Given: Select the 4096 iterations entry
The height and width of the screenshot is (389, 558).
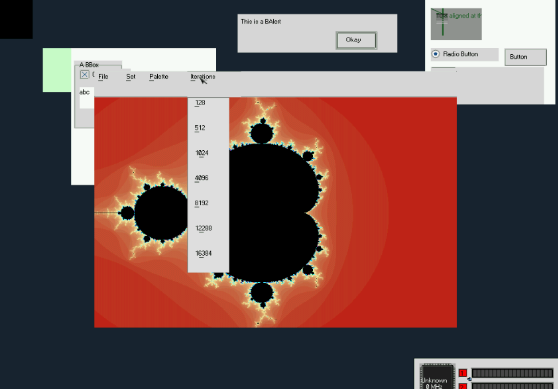Looking at the screenshot, I should click(208, 178).
